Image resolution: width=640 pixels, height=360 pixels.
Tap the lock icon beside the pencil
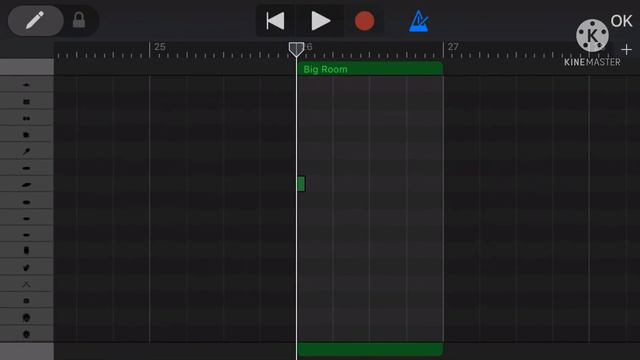click(x=79, y=20)
